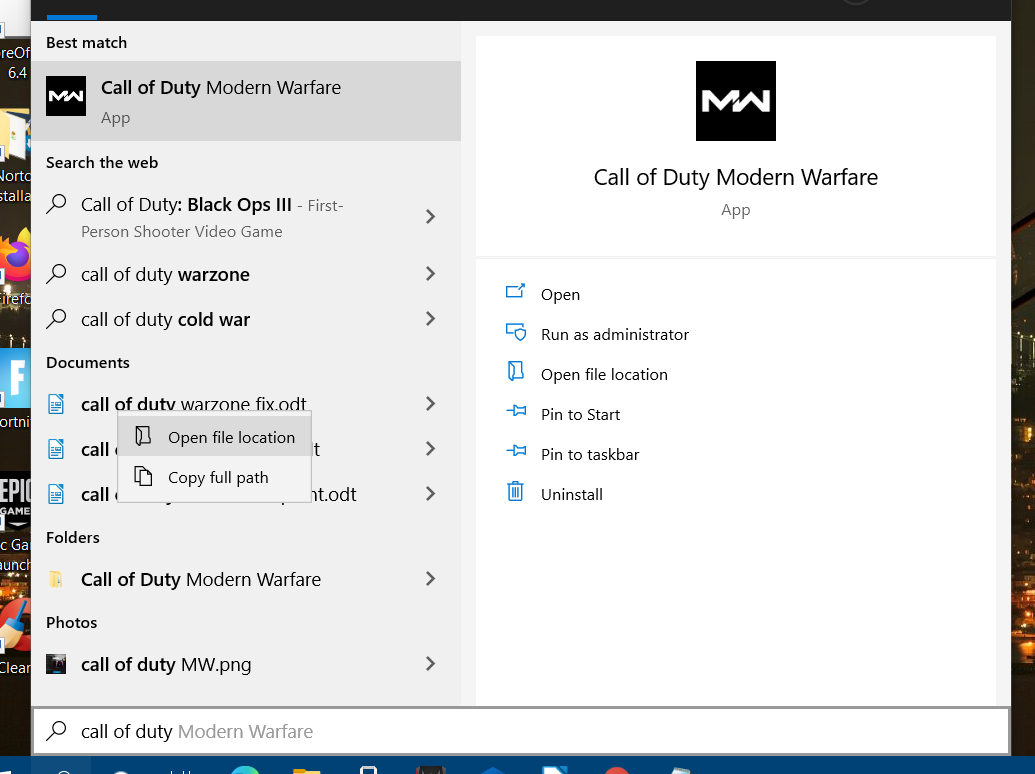Choose Open file location in context menu
1035x774 pixels.
tap(215, 437)
